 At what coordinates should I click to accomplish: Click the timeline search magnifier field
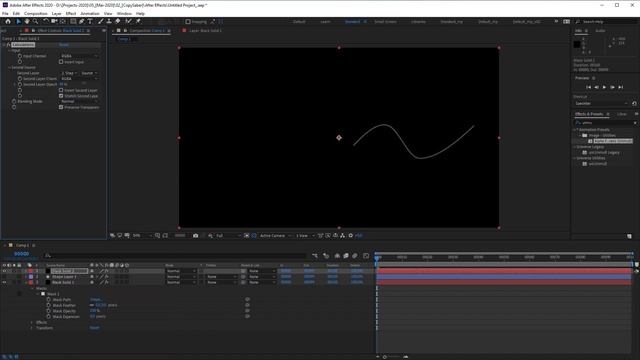click(176, 256)
